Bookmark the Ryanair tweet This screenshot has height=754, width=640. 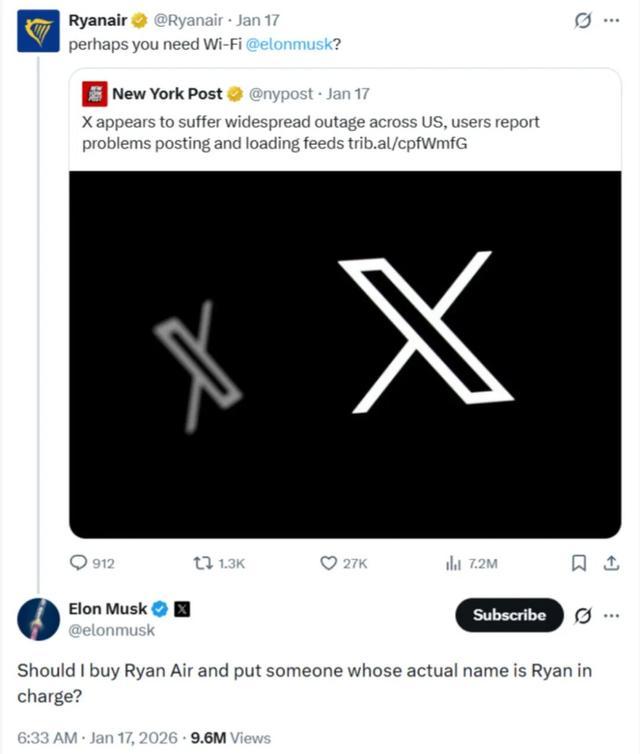(x=578, y=564)
